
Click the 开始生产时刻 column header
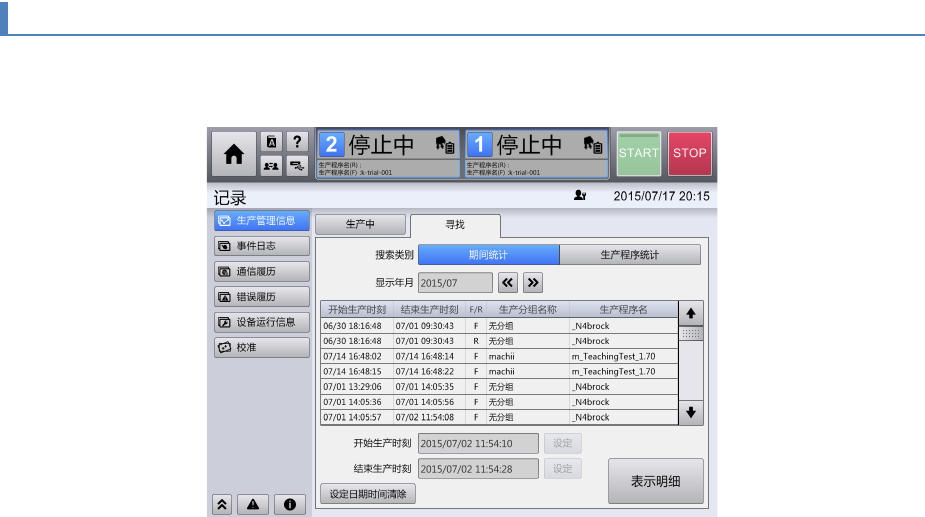point(357,310)
